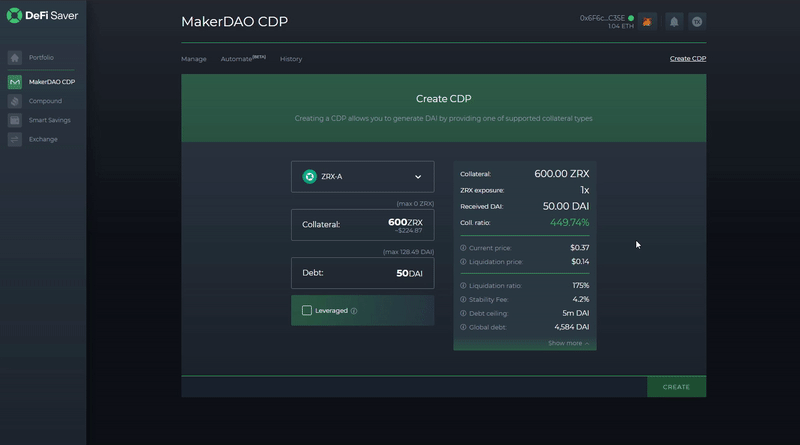800x445 pixels.
Task: Click the 5m DAI debt ceiling value
Action: (x=576, y=313)
